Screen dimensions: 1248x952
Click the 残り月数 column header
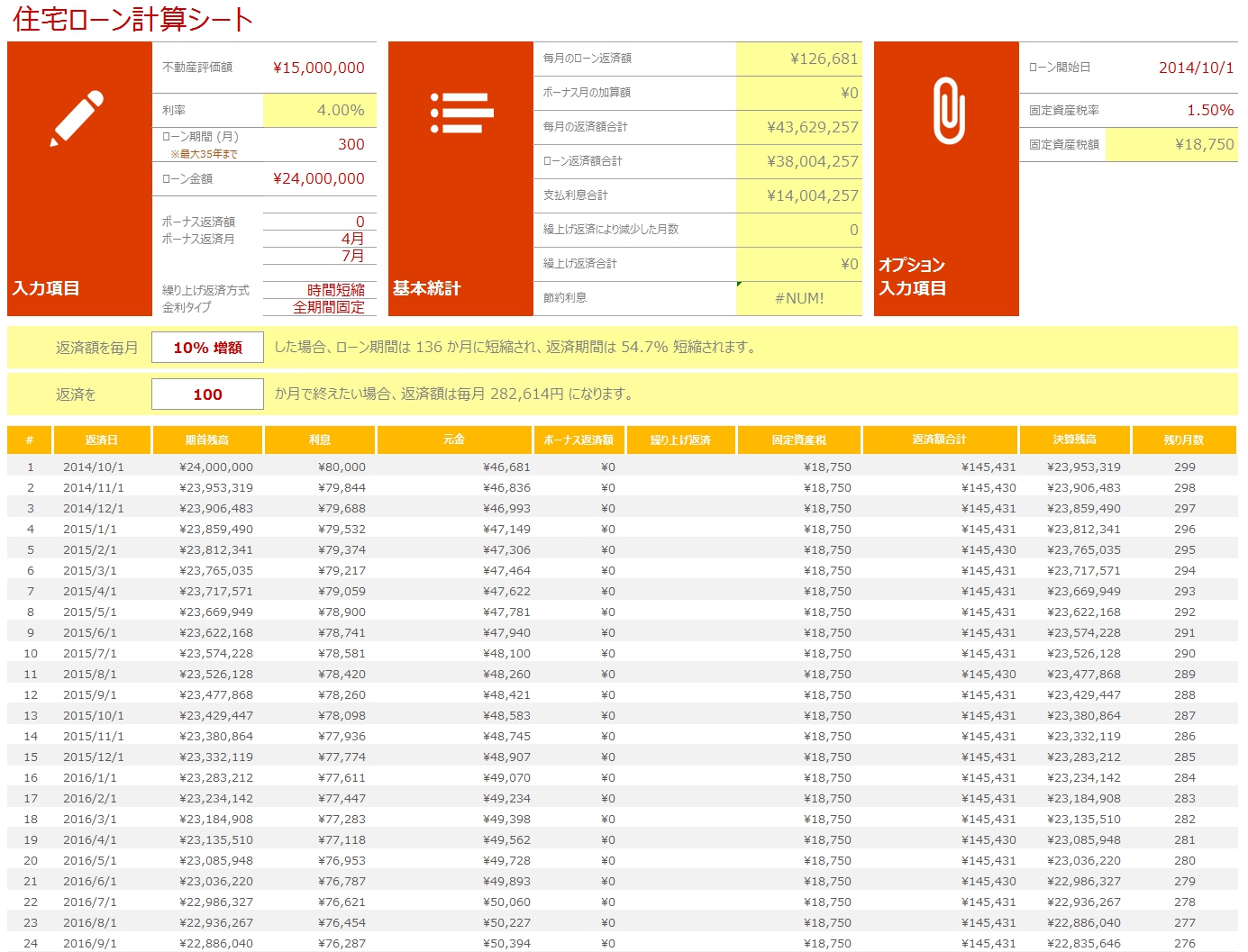coord(1183,440)
